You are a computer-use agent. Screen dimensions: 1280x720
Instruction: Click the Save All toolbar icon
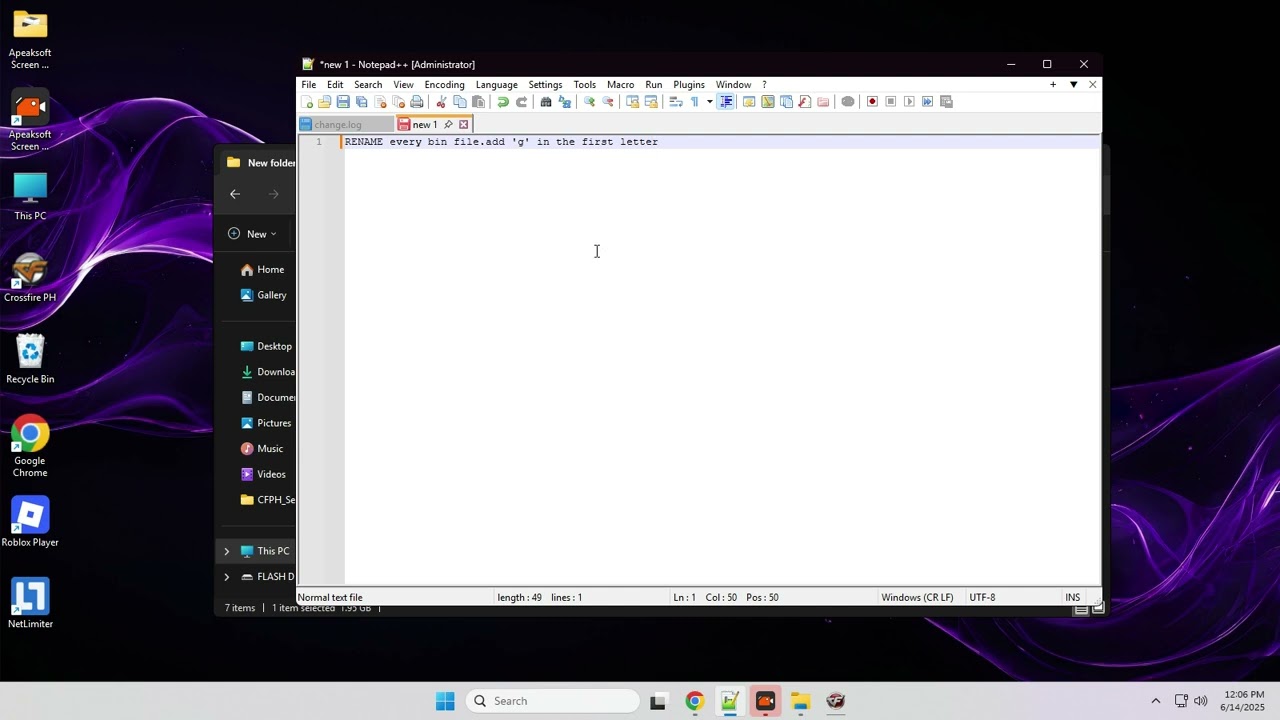point(362,102)
